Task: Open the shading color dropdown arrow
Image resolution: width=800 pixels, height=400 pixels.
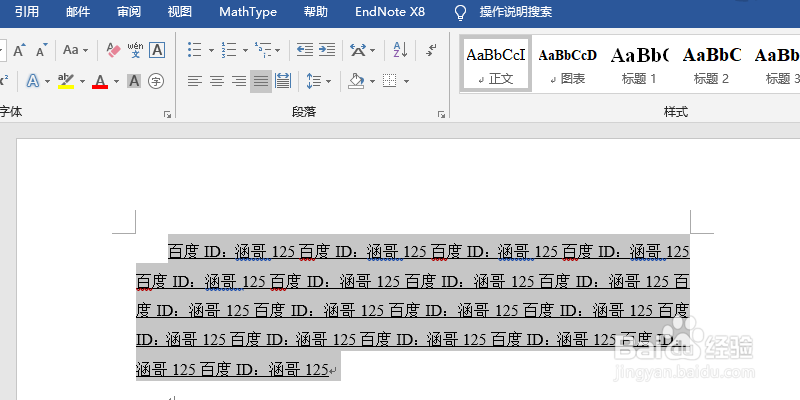Action: [372, 81]
